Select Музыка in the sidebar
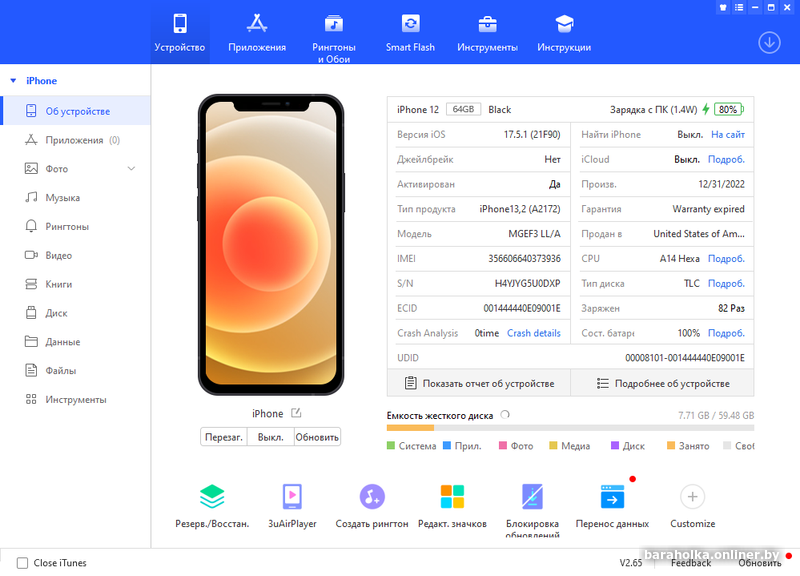 coord(62,198)
